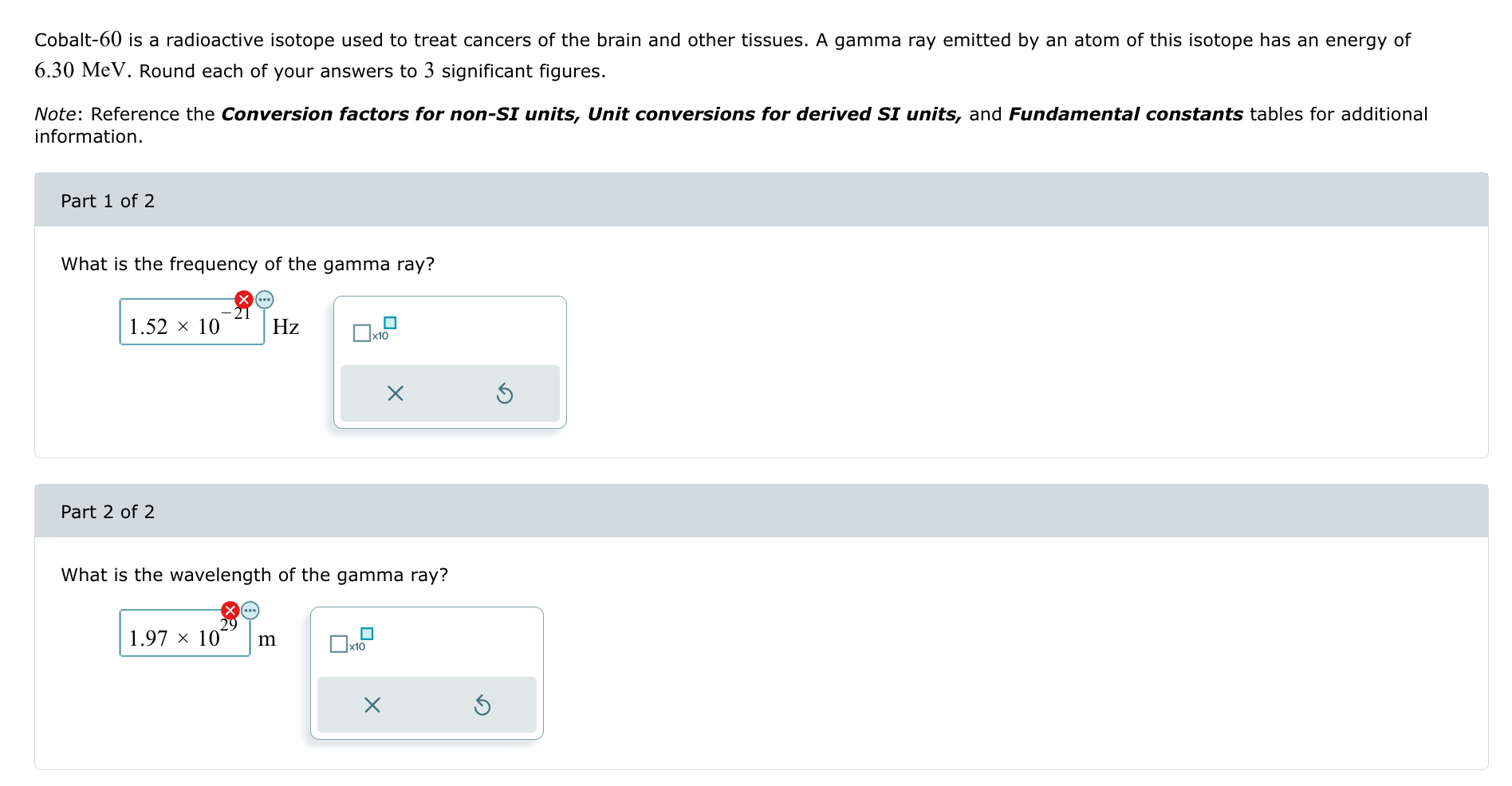
Task: Click the small exponent box above x10 in Part 1
Action: pos(389,322)
